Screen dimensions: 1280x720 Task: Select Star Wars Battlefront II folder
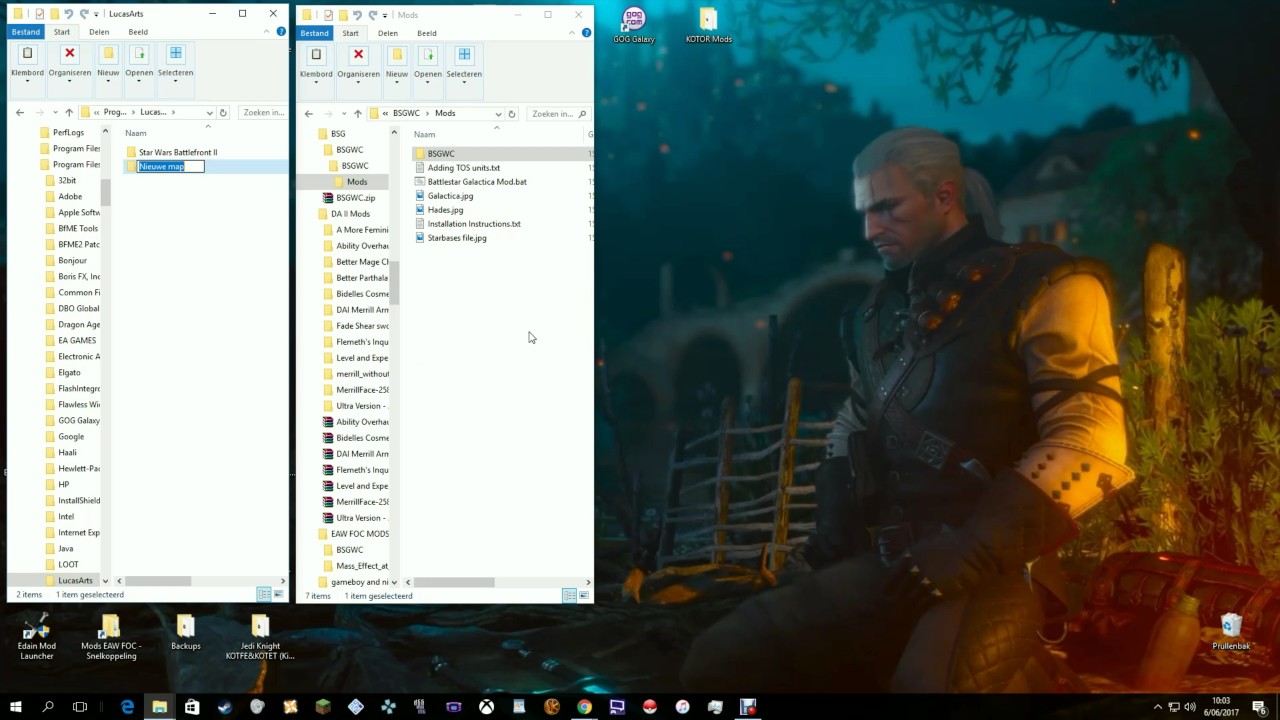point(178,152)
